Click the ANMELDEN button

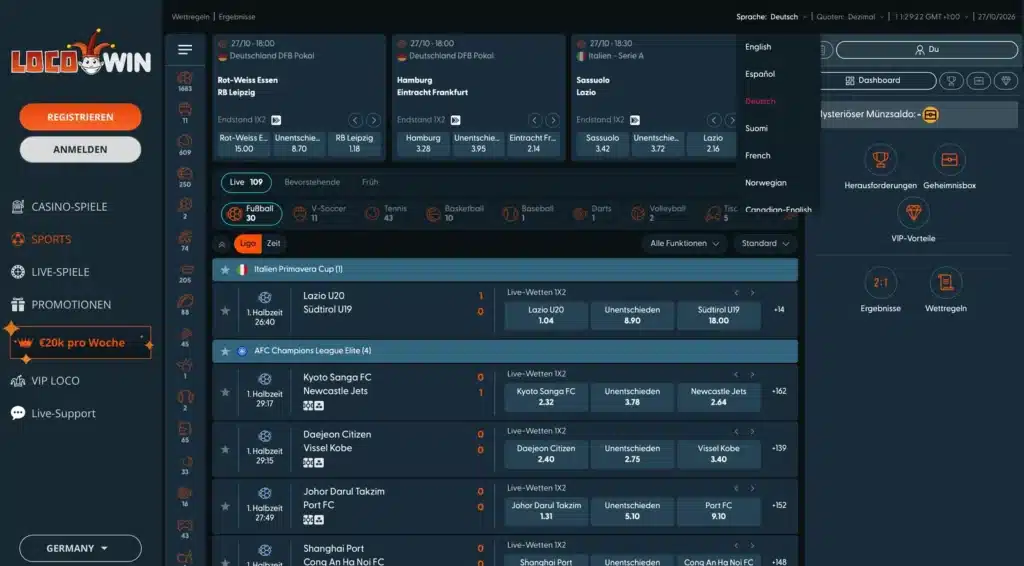[80, 149]
